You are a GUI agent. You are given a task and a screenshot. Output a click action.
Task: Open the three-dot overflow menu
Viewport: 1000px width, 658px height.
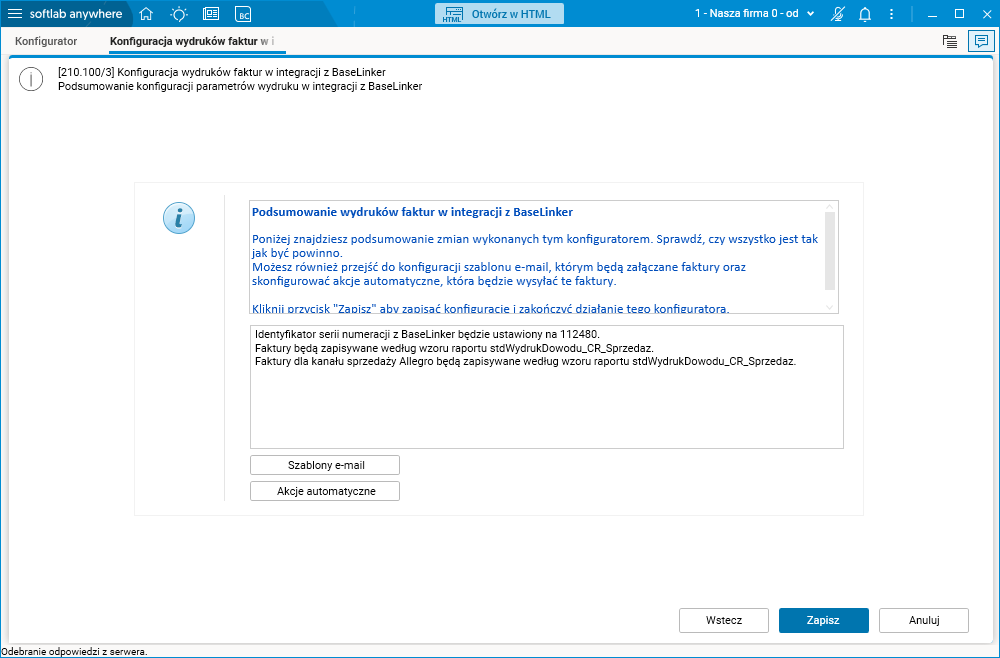coord(891,13)
